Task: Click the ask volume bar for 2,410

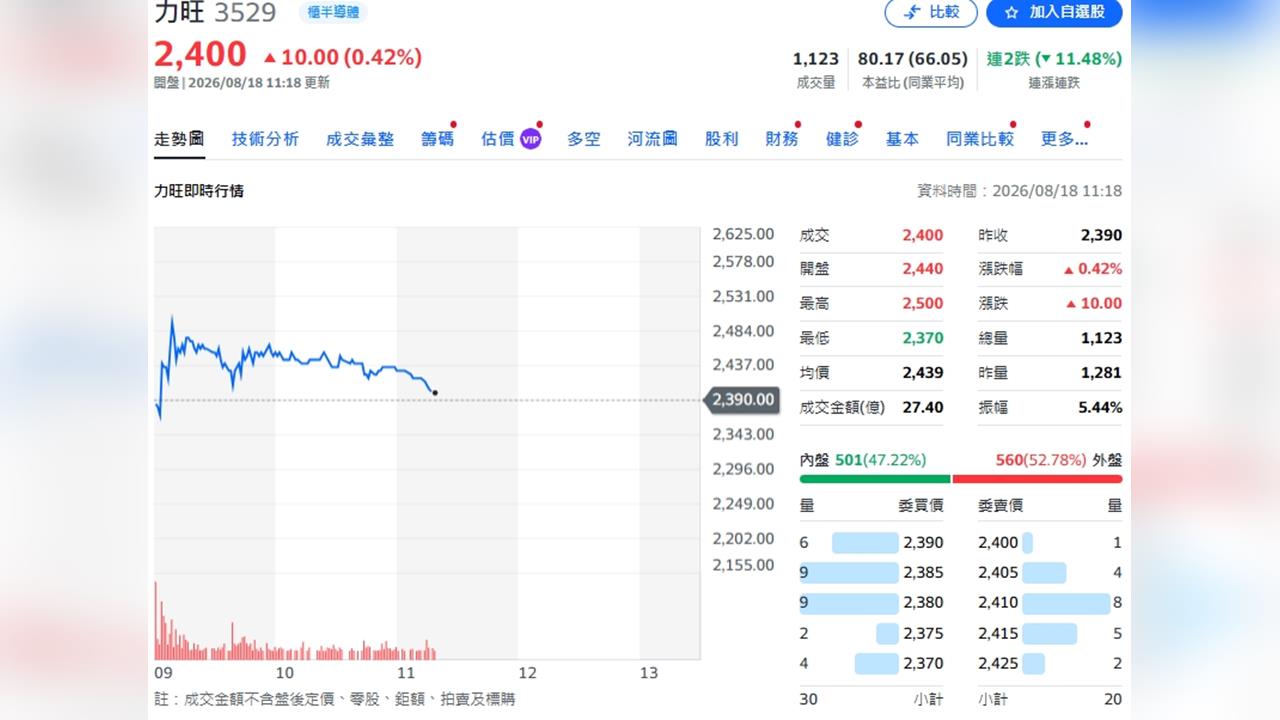Action: coord(1066,603)
